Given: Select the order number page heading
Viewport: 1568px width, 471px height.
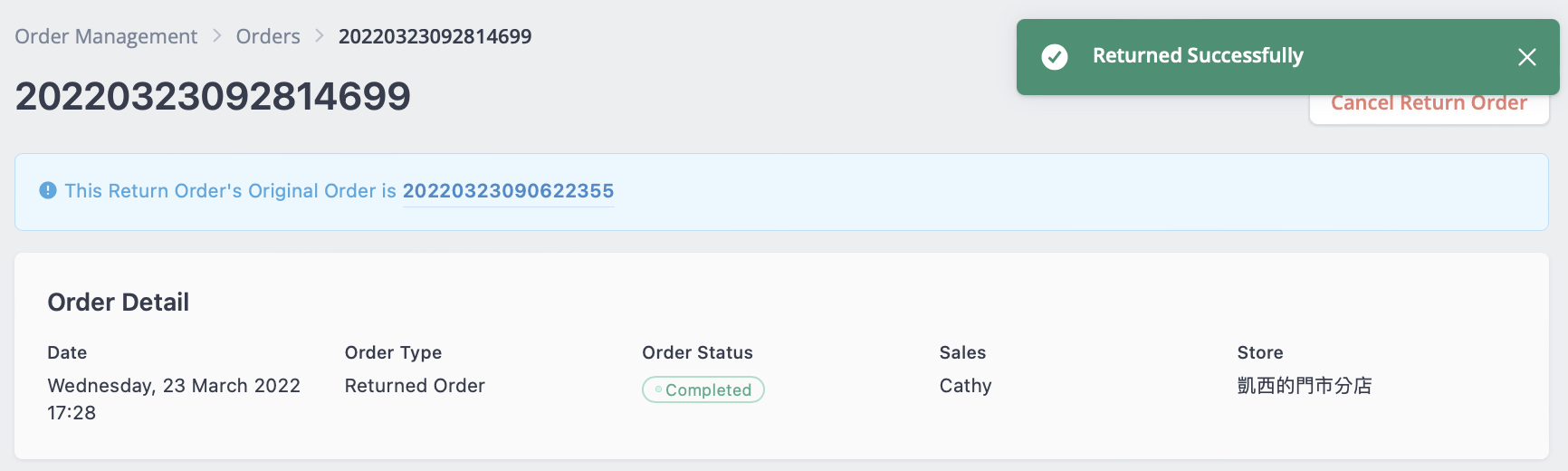Looking at the screenshot, I should pyautogui.click(x=213, y=96).
